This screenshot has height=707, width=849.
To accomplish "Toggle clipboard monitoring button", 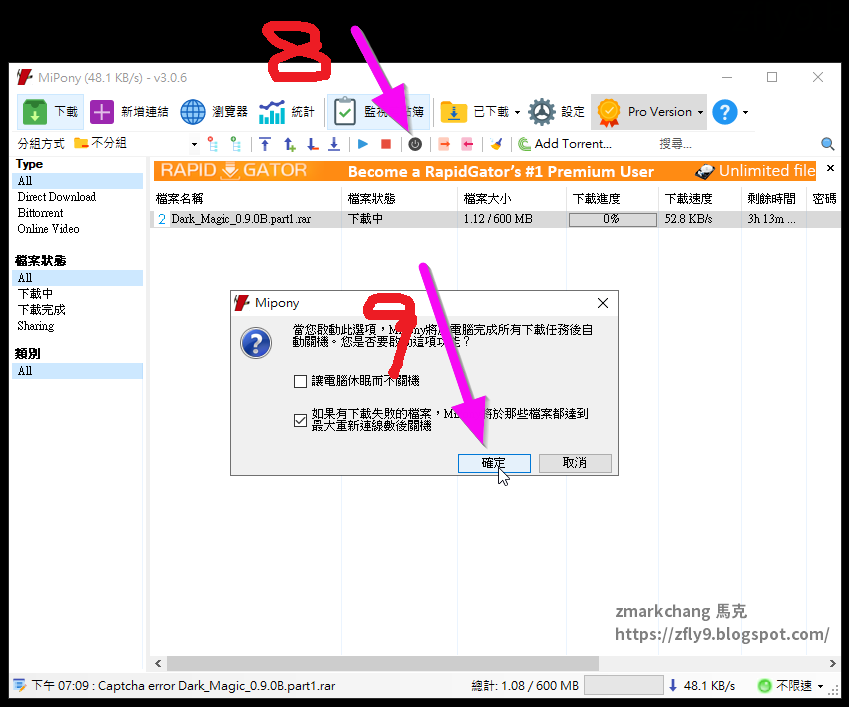I will [x=378, y=112].
